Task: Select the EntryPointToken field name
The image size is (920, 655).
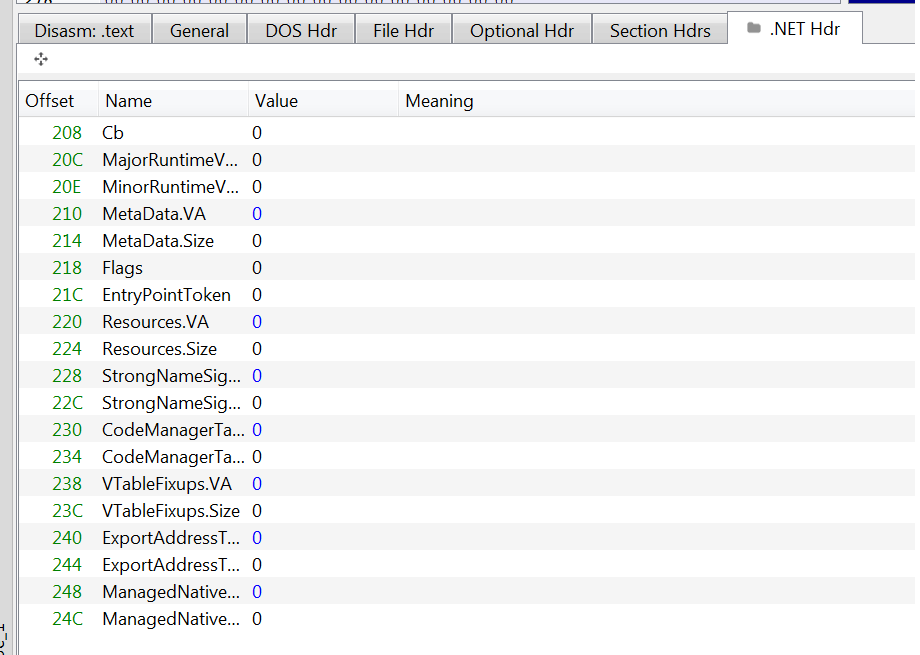Action: tap(166, 295)
